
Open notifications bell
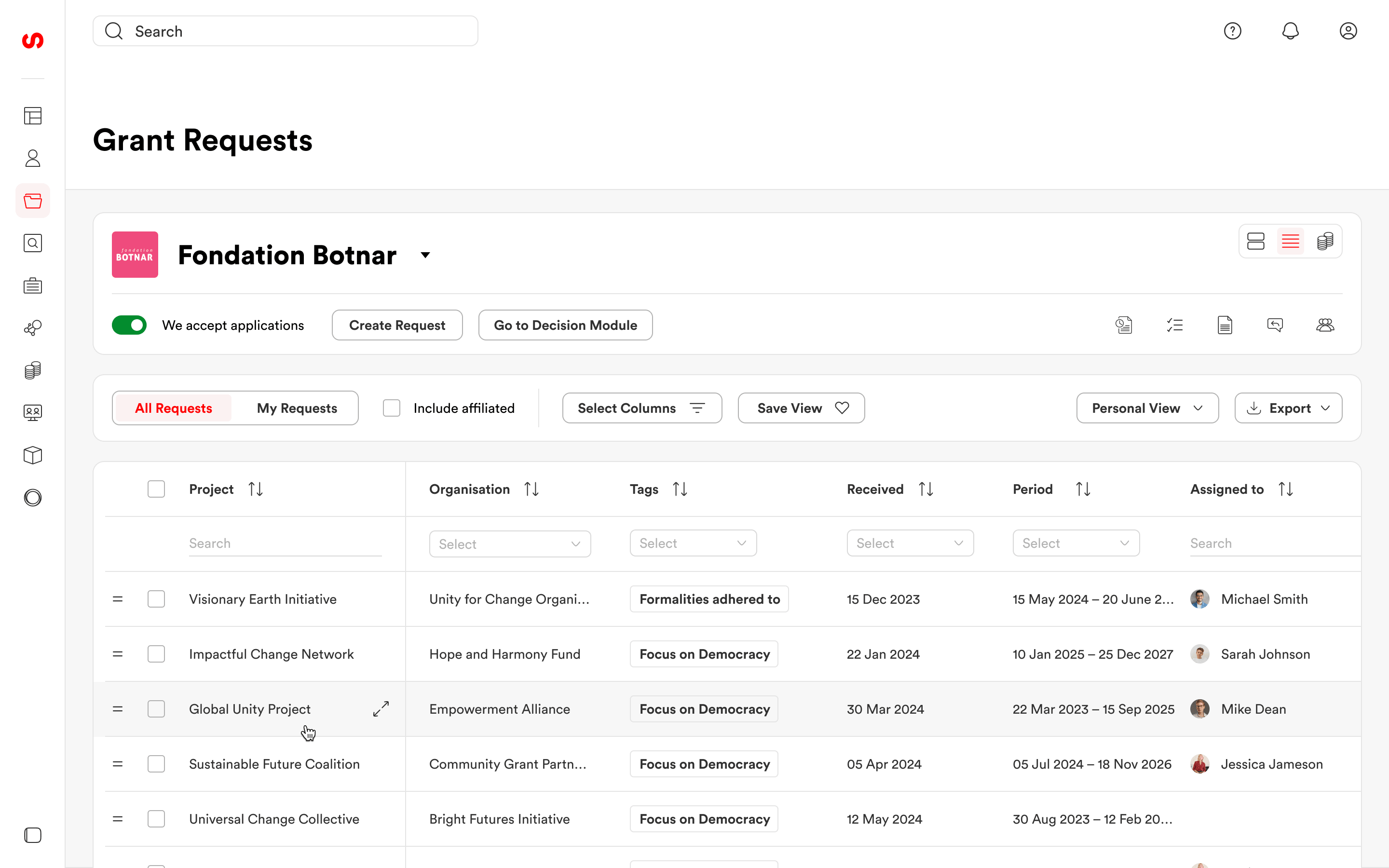coord(1290,31)
